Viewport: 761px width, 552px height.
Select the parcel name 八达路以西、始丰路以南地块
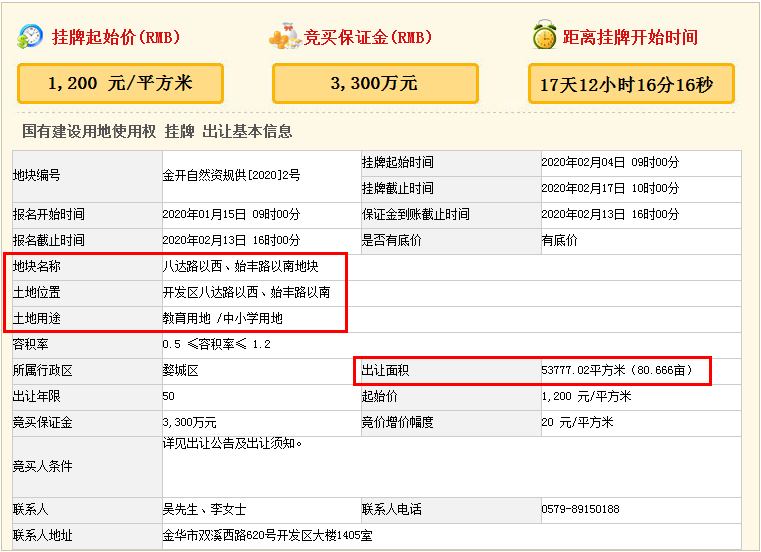tap(240, 267)
